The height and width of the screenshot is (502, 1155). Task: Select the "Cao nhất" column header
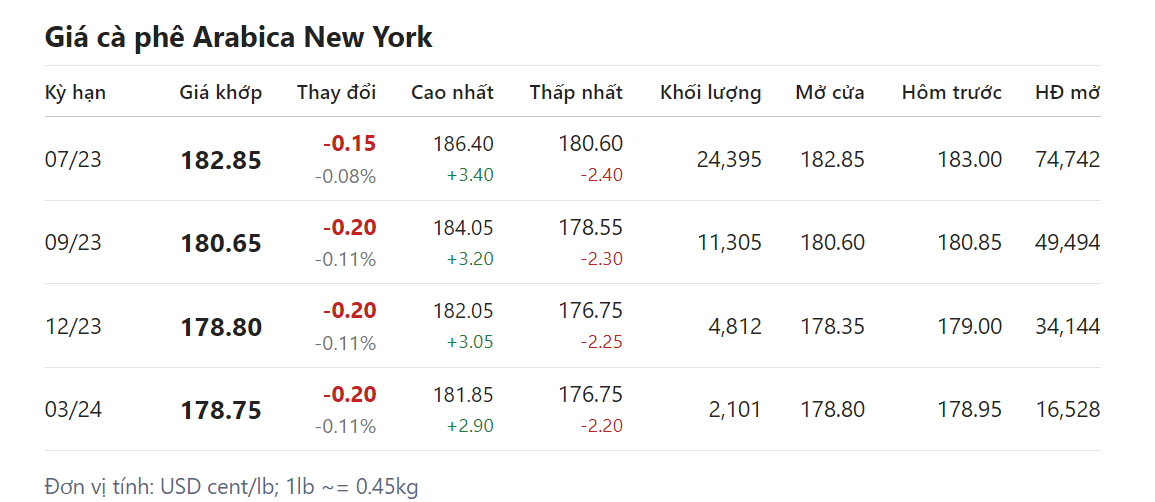pyautogui.click(x=452, y=93)
